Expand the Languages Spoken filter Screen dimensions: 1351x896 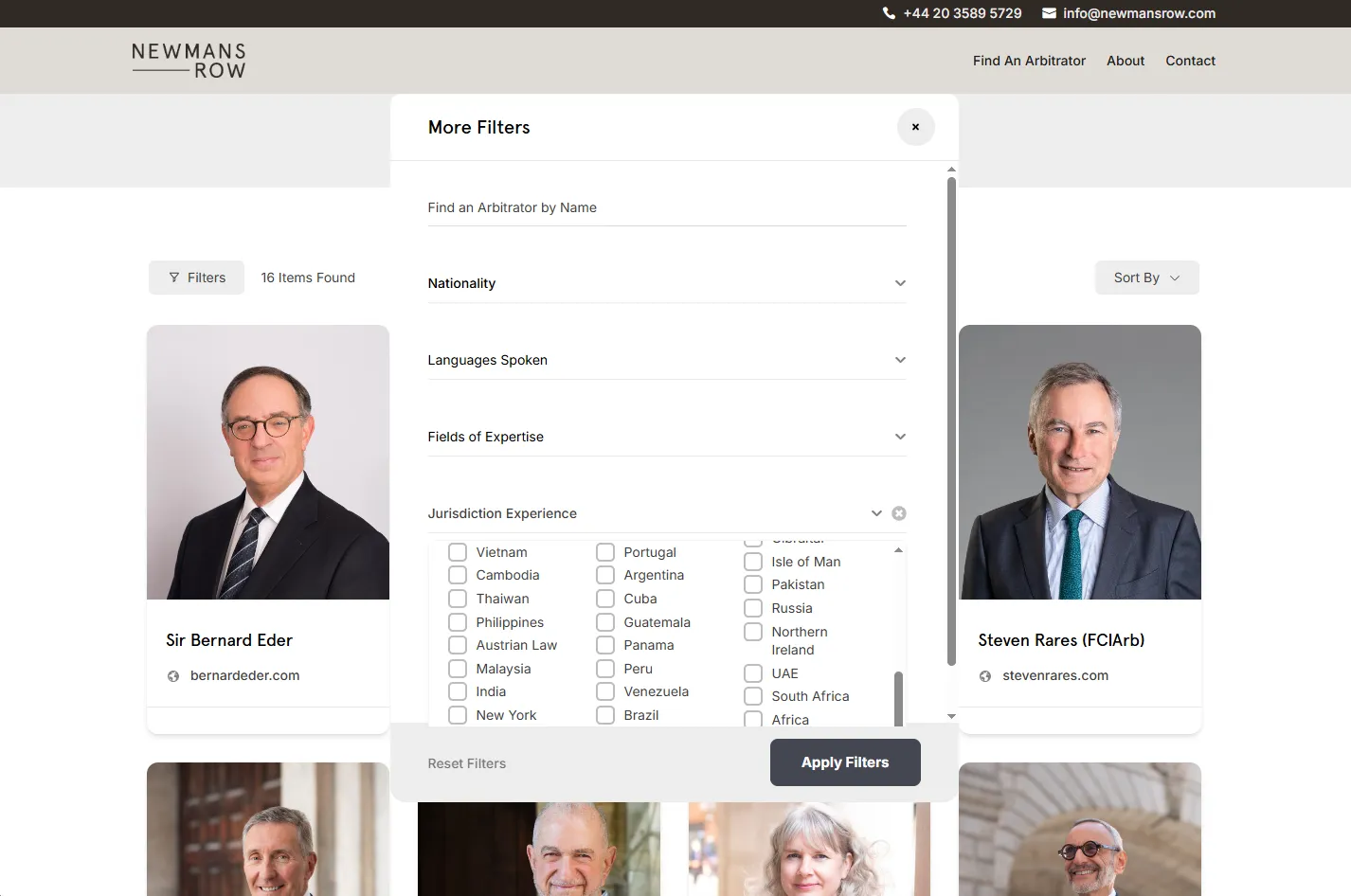coord(667,360)
